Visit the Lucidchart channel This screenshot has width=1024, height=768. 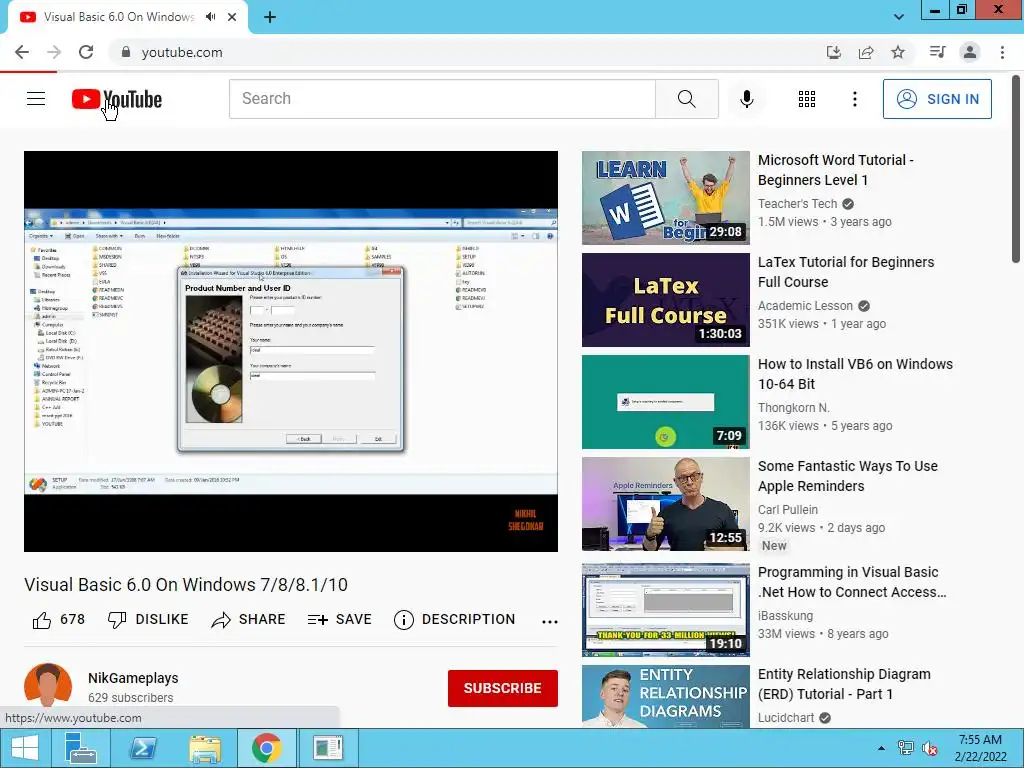(786, 718)
